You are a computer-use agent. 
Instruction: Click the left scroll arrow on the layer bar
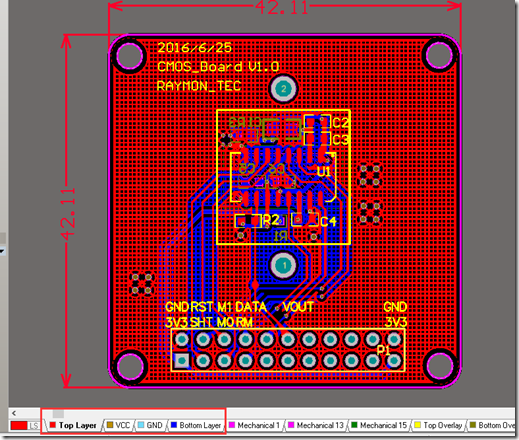point(14,413)
